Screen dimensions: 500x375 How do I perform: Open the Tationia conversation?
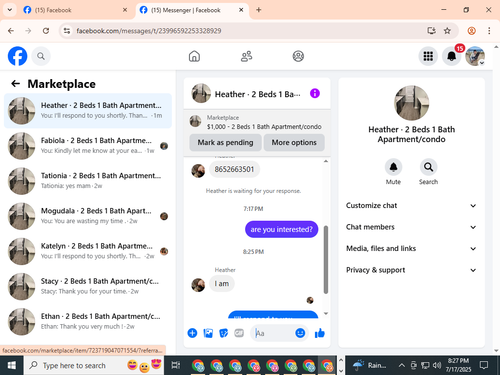(88, 181)
